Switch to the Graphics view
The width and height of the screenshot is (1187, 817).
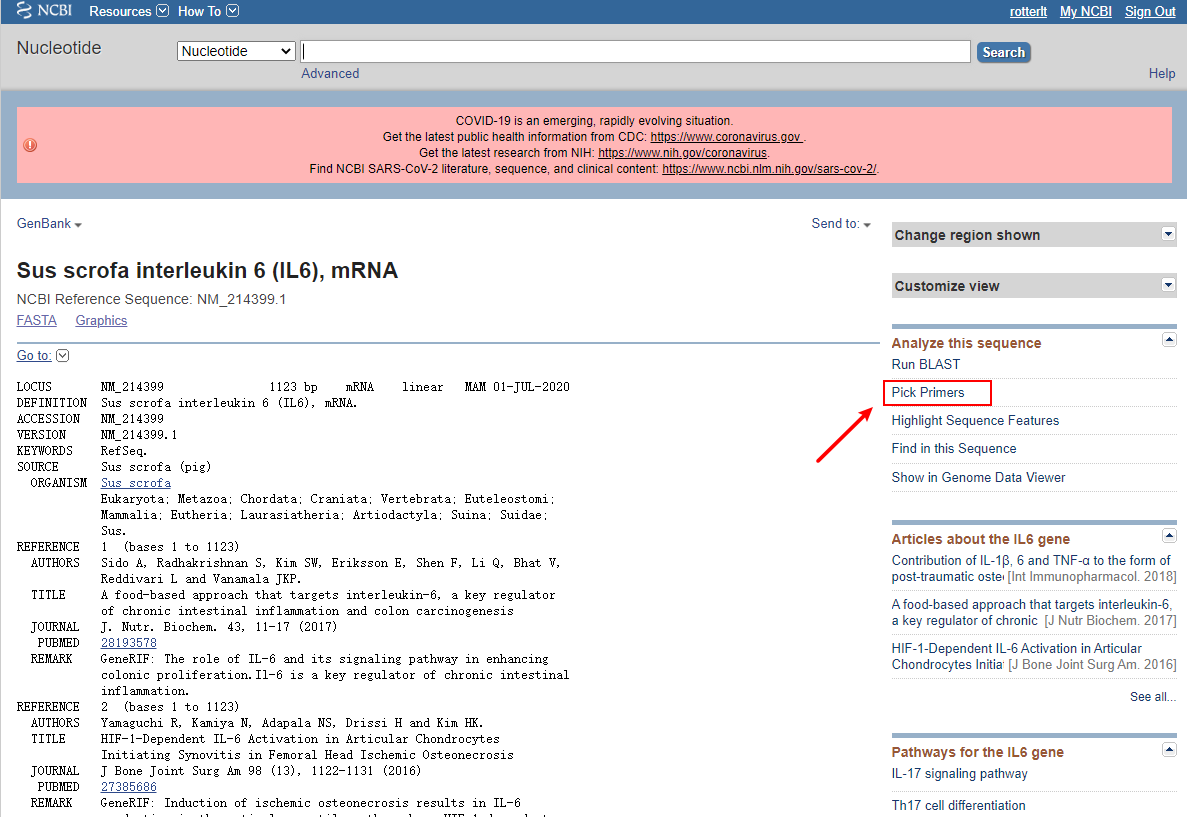coord(101,320)
